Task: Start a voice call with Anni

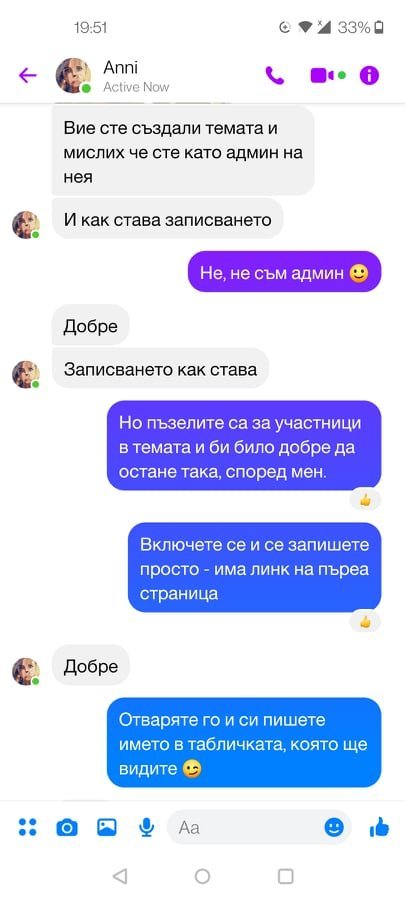Action: pos(274,75)
